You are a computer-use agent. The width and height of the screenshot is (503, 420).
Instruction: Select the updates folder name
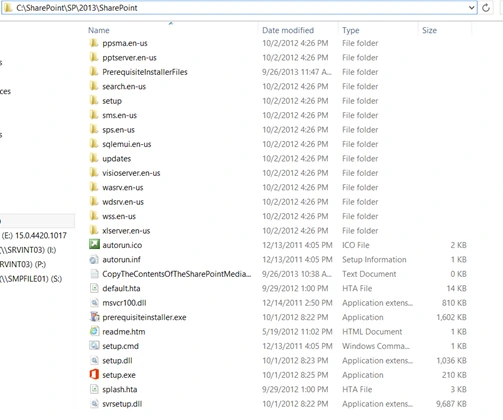tap(116, 158)
